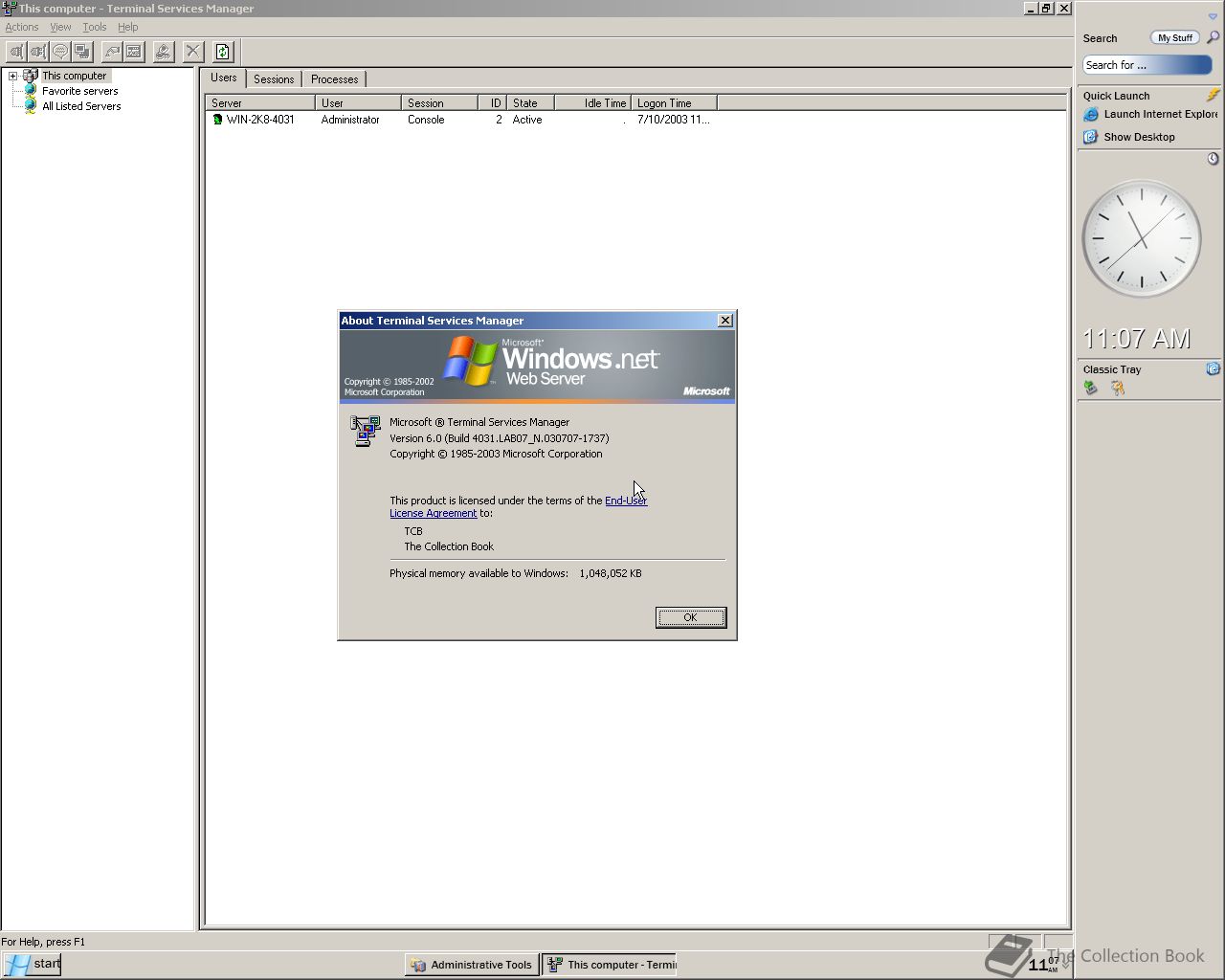This screenshot has width=1225, height=980.
Task: Click the Send Message speech-bubble icon
Action: coord(60,52)
